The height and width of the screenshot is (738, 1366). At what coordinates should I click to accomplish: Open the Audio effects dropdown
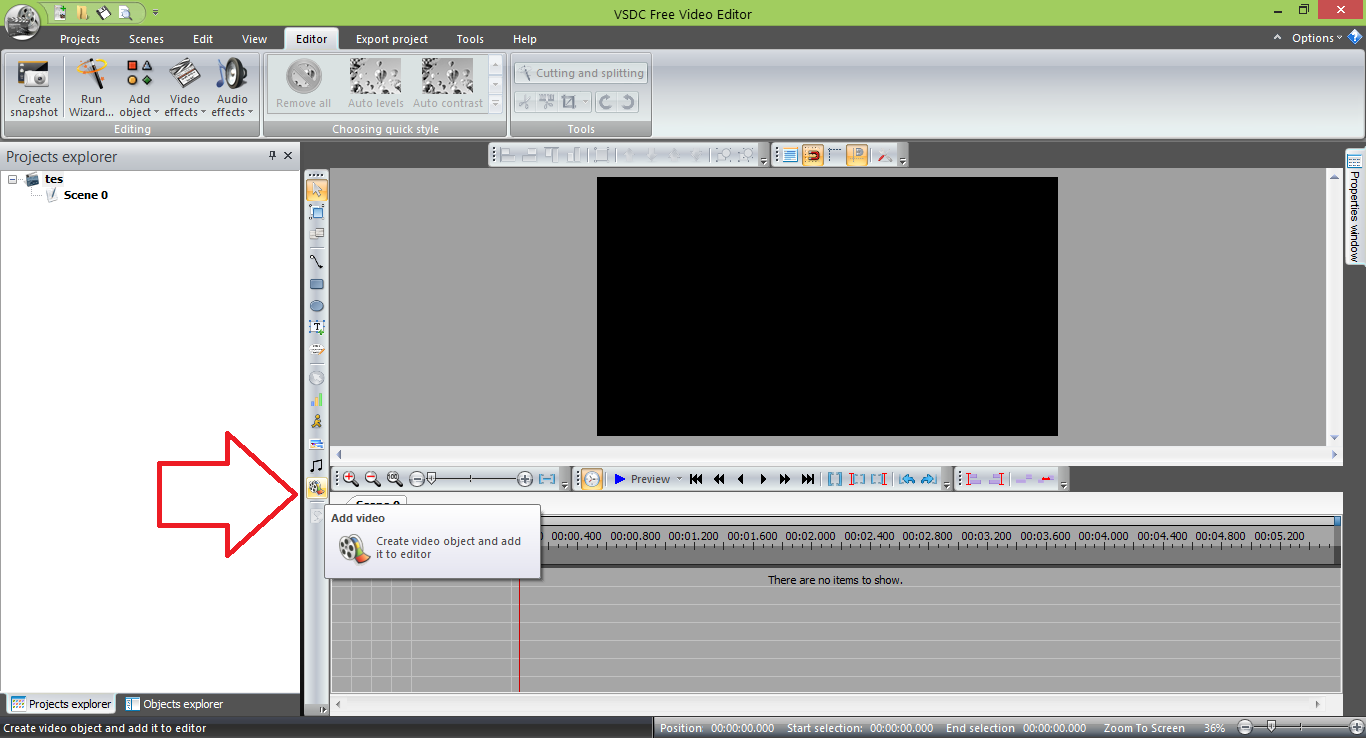point(232,88)
